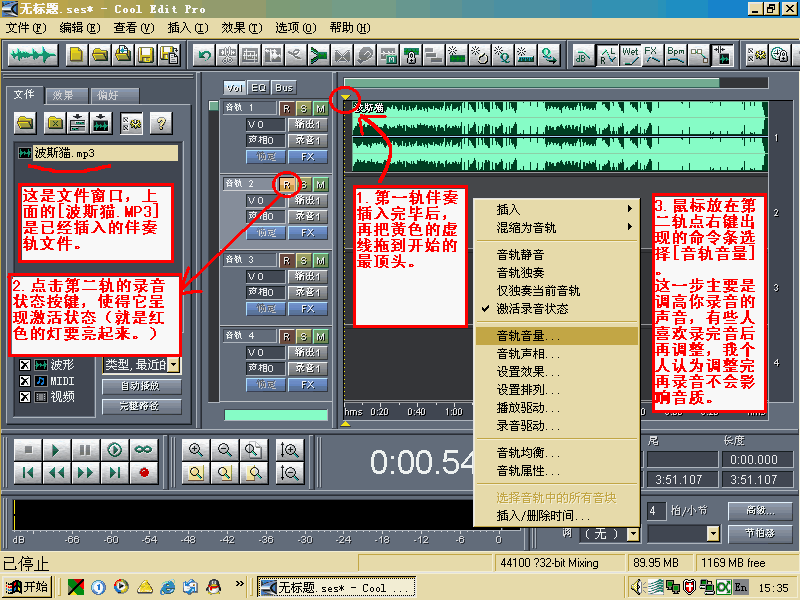Toggle the R record arm on track 1

[x=286, y=109]
